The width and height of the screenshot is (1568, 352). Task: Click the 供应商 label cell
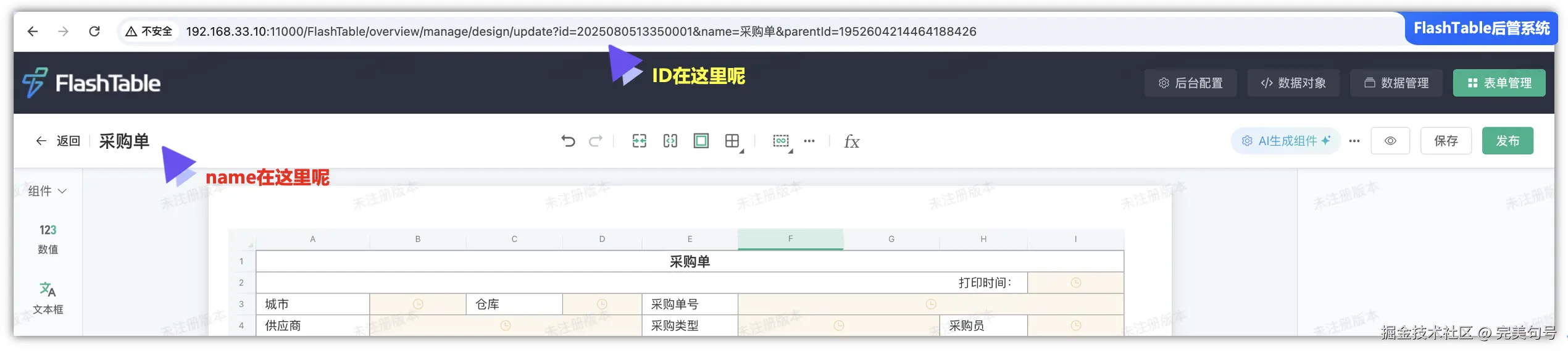click(x=313, y=325)
